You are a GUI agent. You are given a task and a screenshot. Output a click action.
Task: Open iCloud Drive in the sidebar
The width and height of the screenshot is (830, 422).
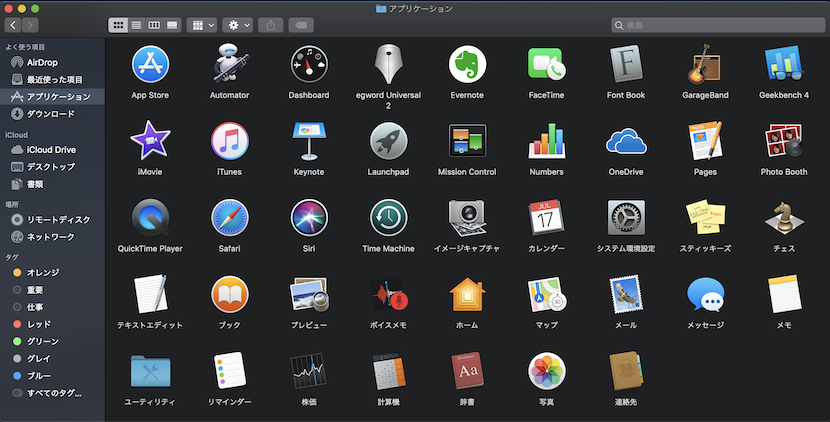[52, 150]
